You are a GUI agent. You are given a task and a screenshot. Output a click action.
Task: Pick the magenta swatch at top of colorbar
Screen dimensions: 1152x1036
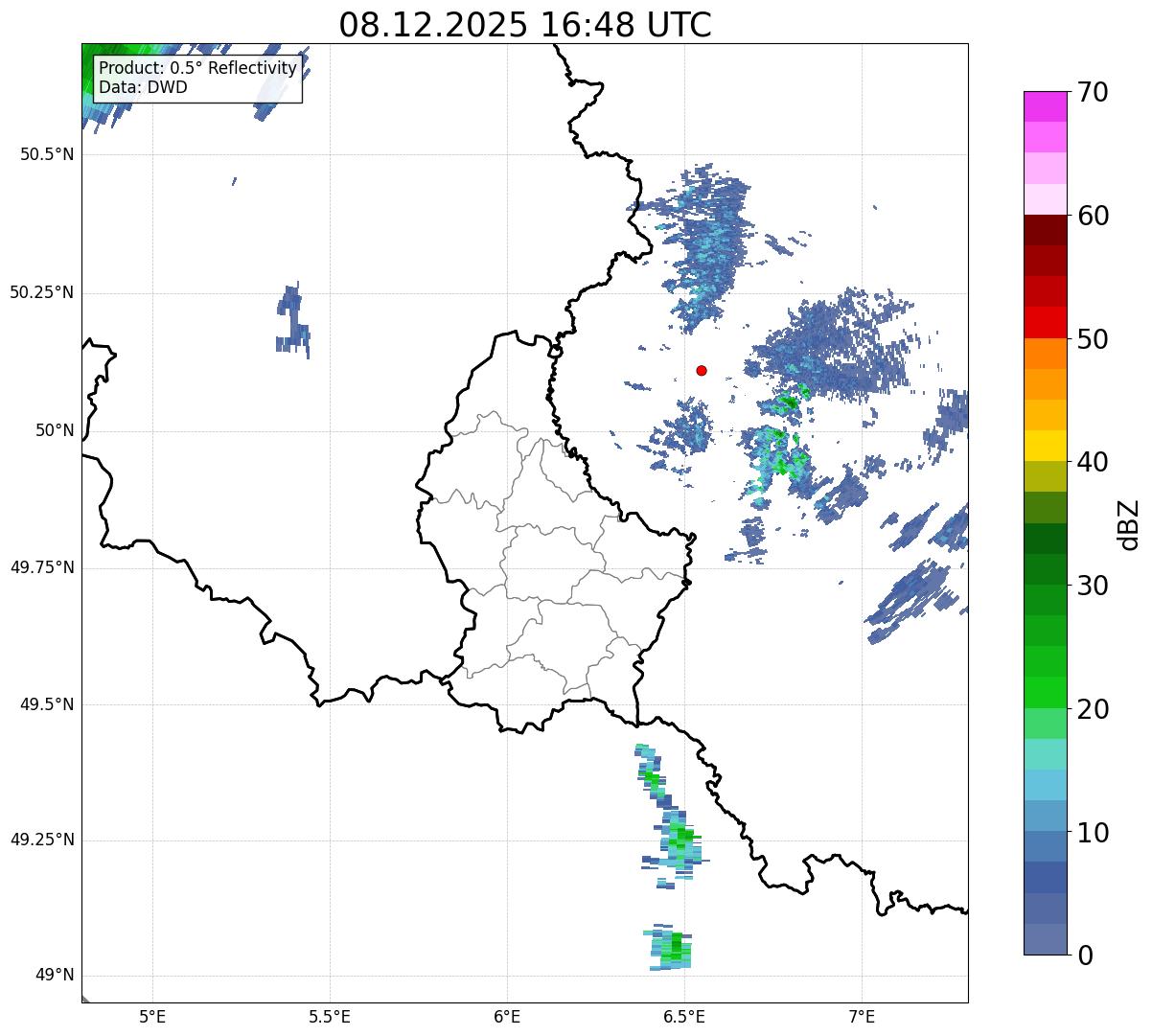tap(1046, 106)
